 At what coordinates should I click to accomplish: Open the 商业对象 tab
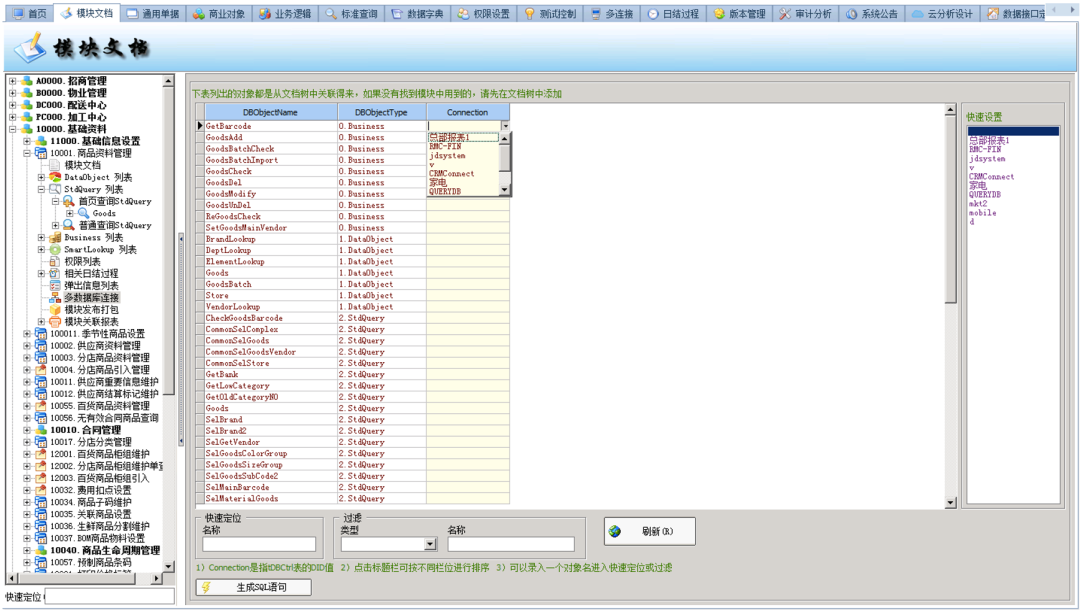[x=219, y=14]
